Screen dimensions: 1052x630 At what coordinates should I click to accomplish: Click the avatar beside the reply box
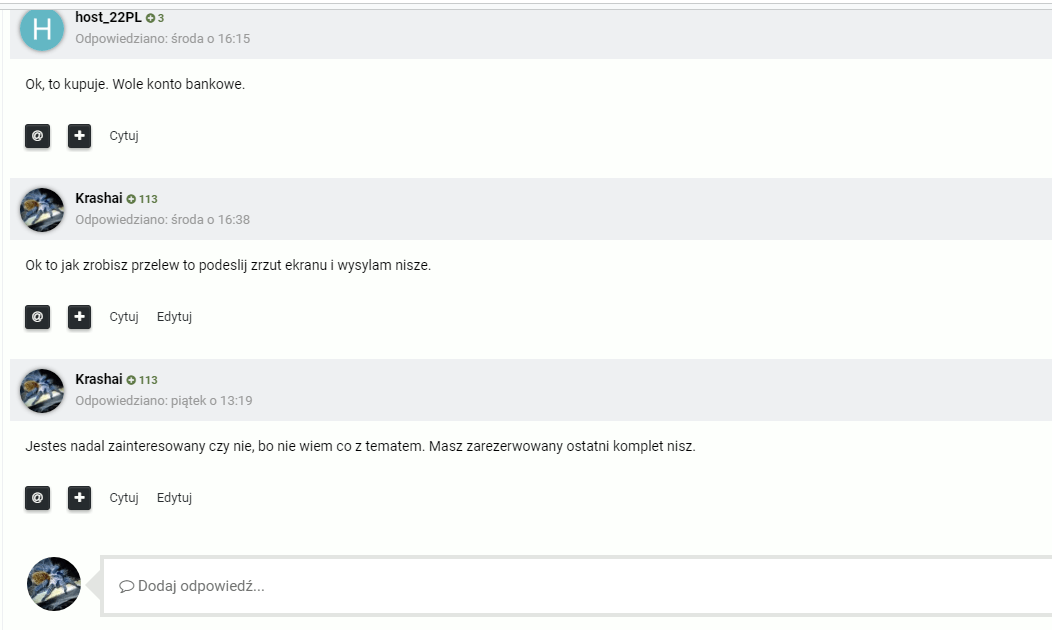point(54,584)
